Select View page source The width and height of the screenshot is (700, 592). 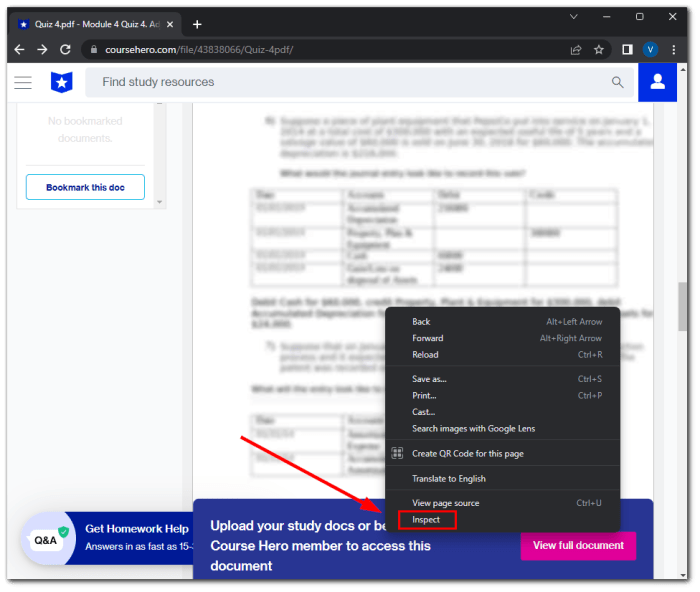pyautogui.click(x=502, y=503)
